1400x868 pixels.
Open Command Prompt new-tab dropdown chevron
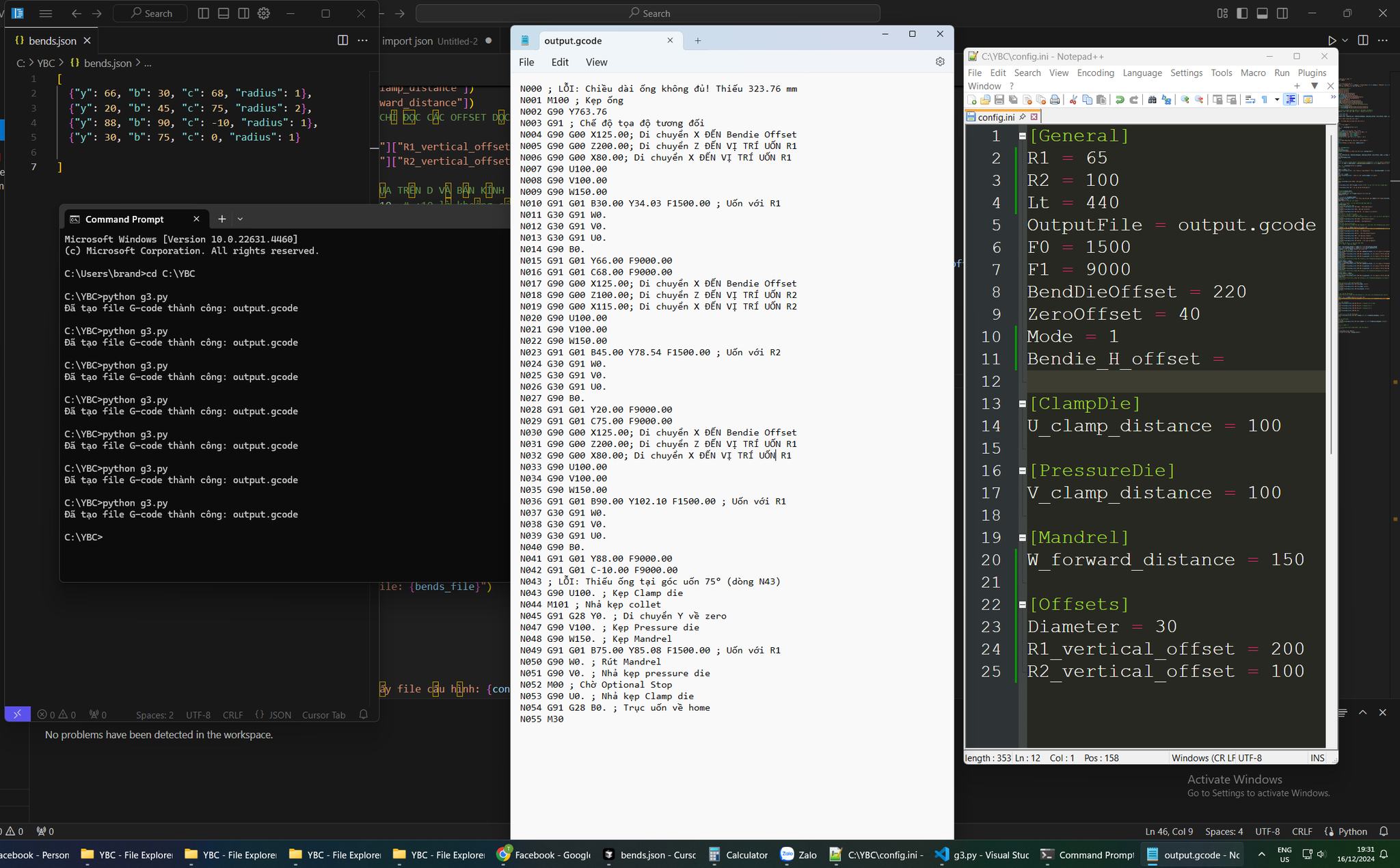(240, 219)
